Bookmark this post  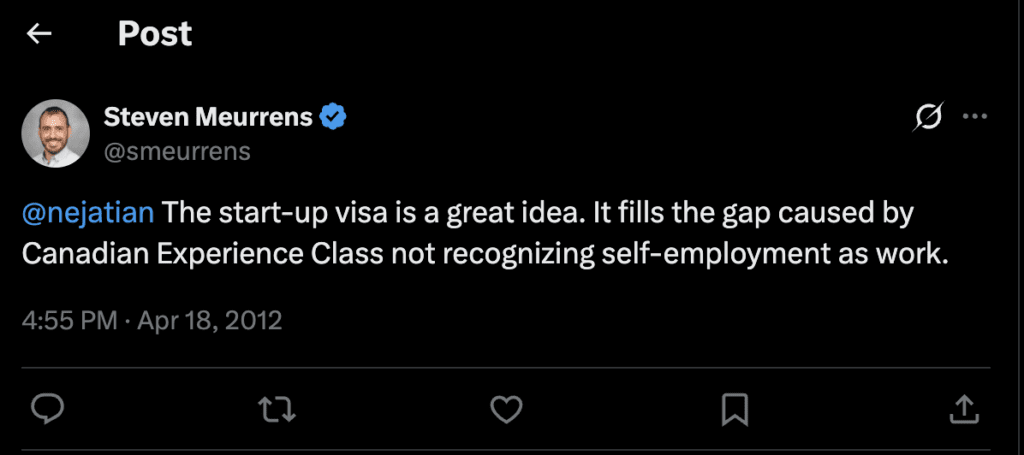[x=735, y=407]
